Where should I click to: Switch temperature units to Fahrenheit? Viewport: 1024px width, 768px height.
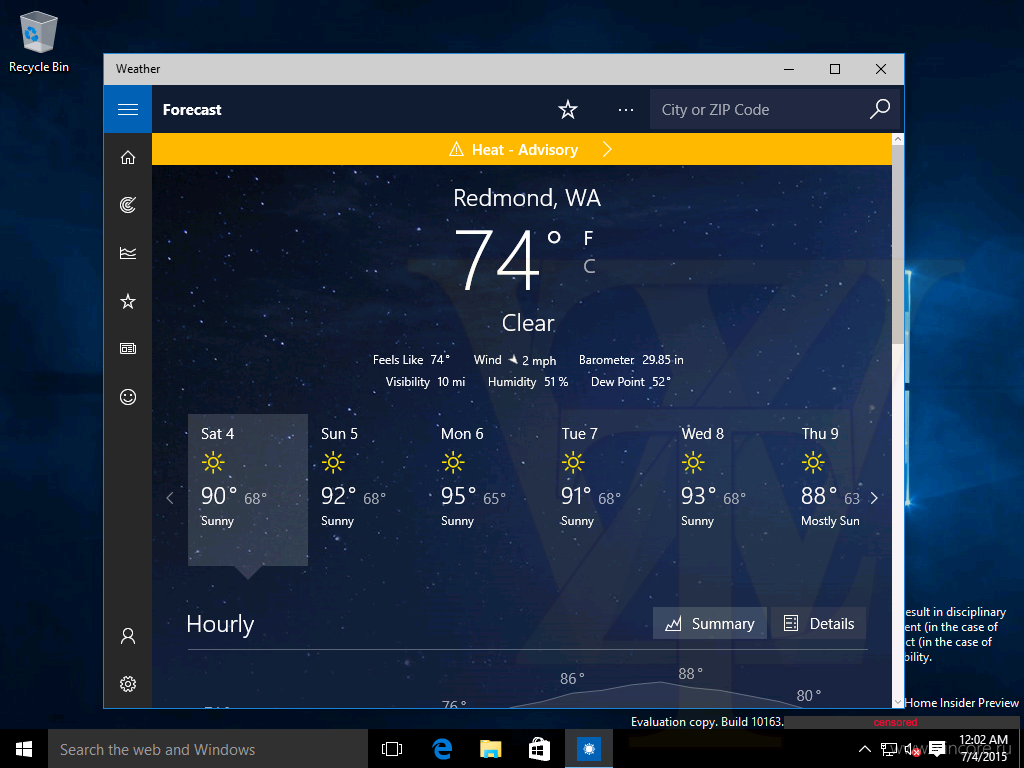(x=588, y=238)
